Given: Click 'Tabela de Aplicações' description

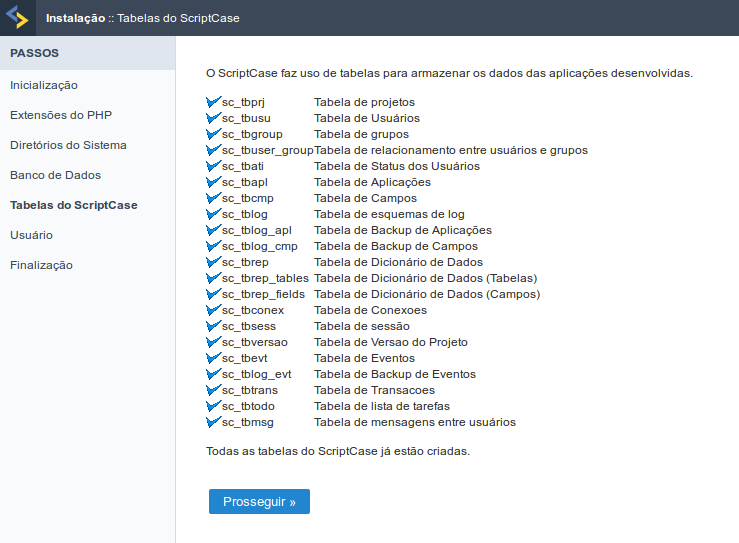Looking at the screenshot, I should (372, 182).
